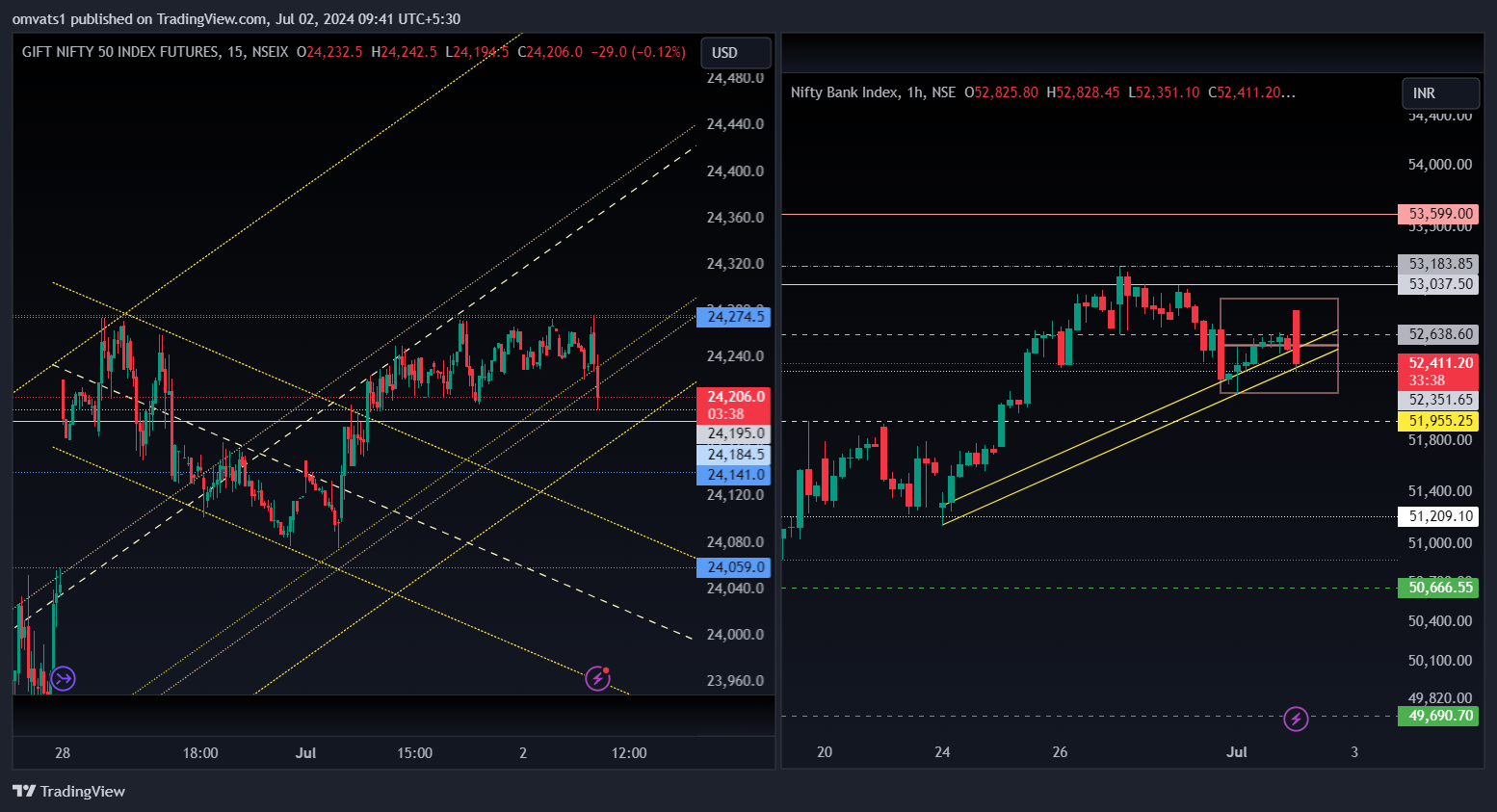
Task: Click the 26 date label on Bank chart
Action: click(x=1061, y=752)
